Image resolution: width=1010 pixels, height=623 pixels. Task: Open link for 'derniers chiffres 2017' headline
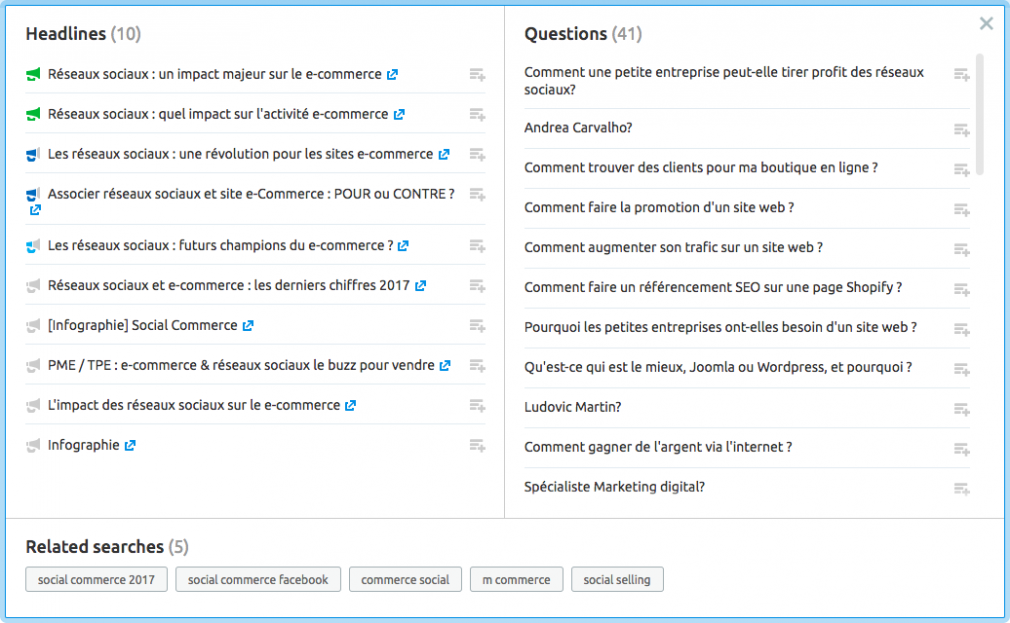[421, 286]
